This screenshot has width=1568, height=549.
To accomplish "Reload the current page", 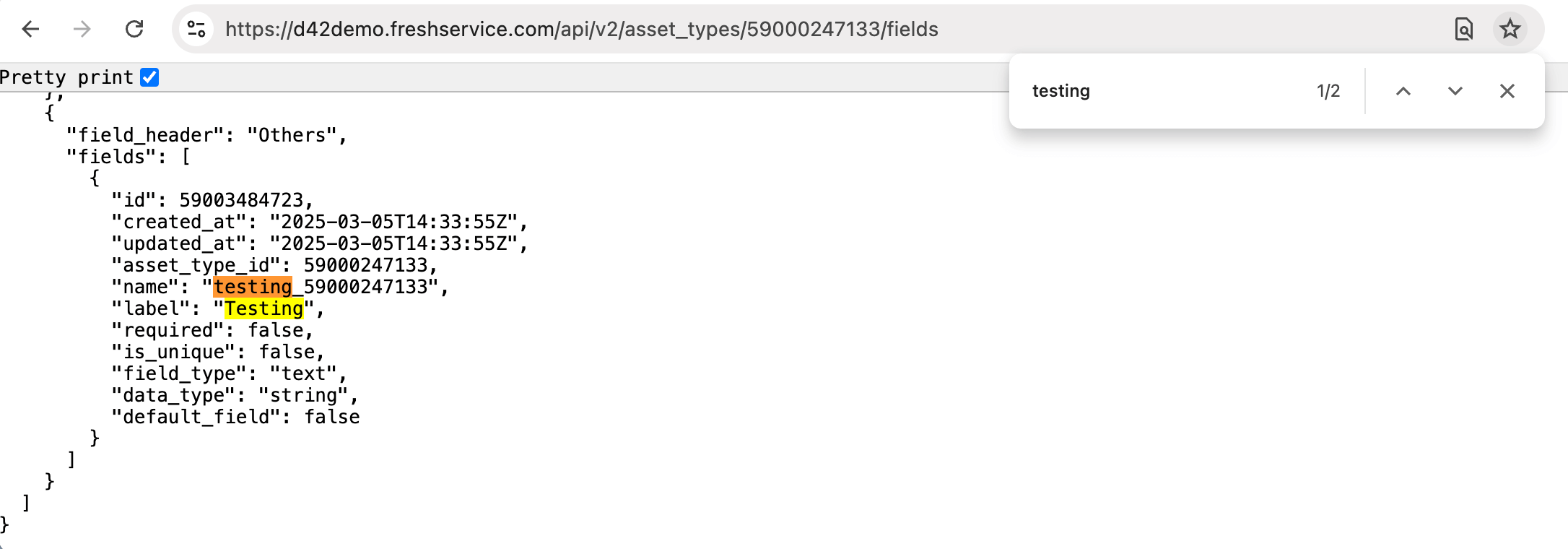I will pos(135,29).
